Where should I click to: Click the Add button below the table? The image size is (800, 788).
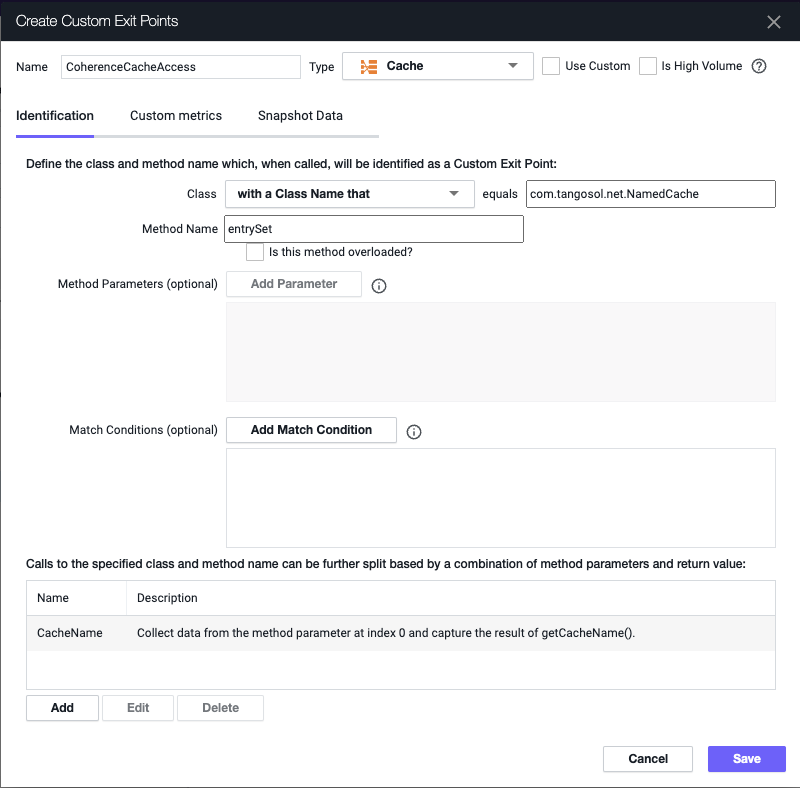pos(62,708)
